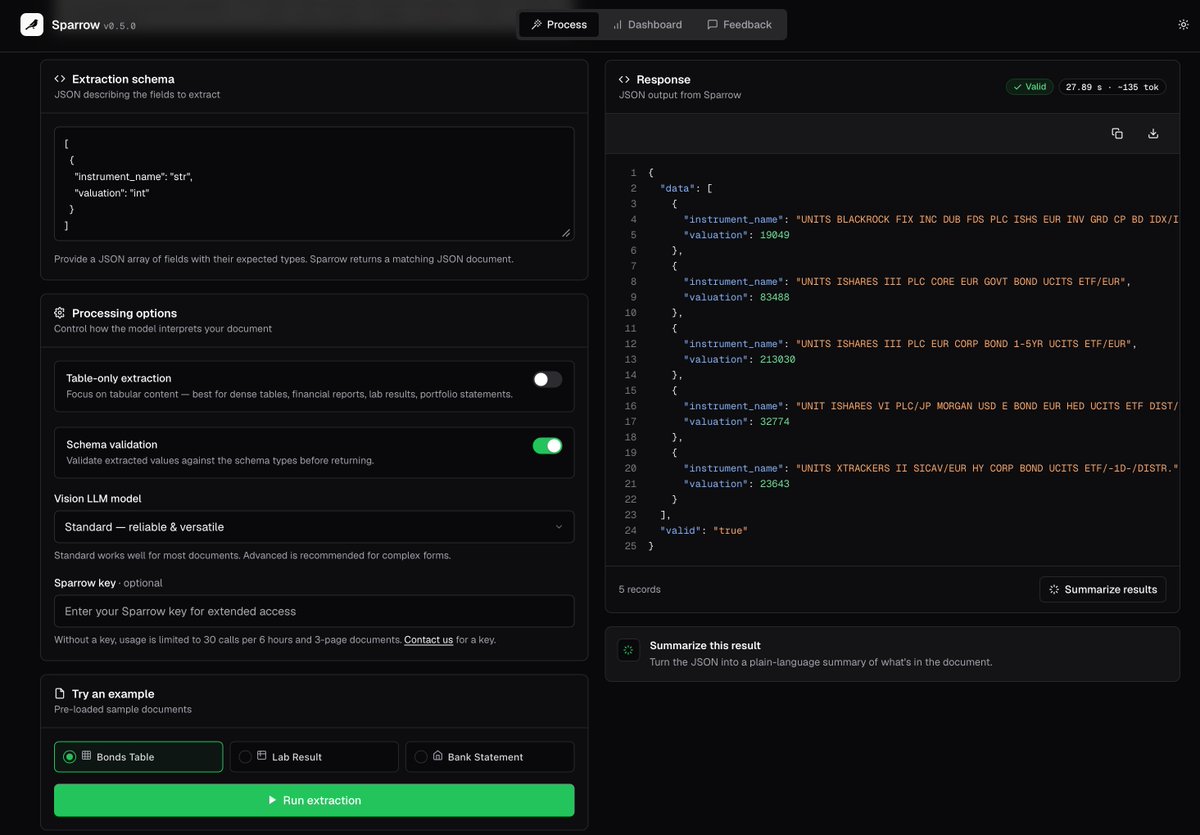Image resolution: width=1200 pixels, height=835 pixels.
Task: Click the sparkle icon beside Summarize this result
Action: tap(628, 650)
